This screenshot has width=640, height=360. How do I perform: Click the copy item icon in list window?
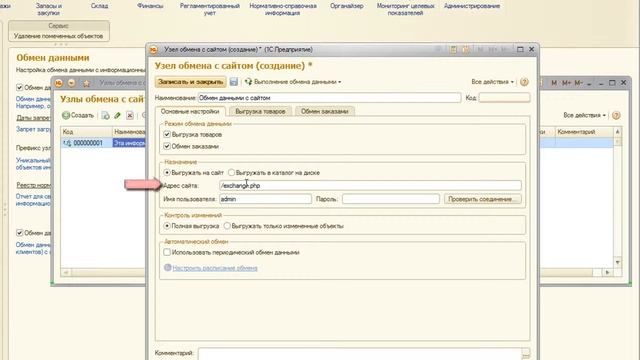[105, 116]
